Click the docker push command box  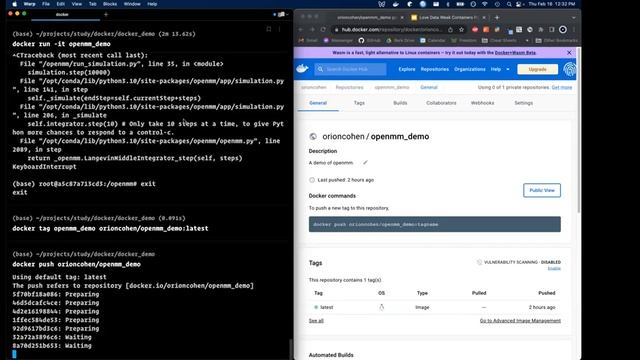pos(434,224)
